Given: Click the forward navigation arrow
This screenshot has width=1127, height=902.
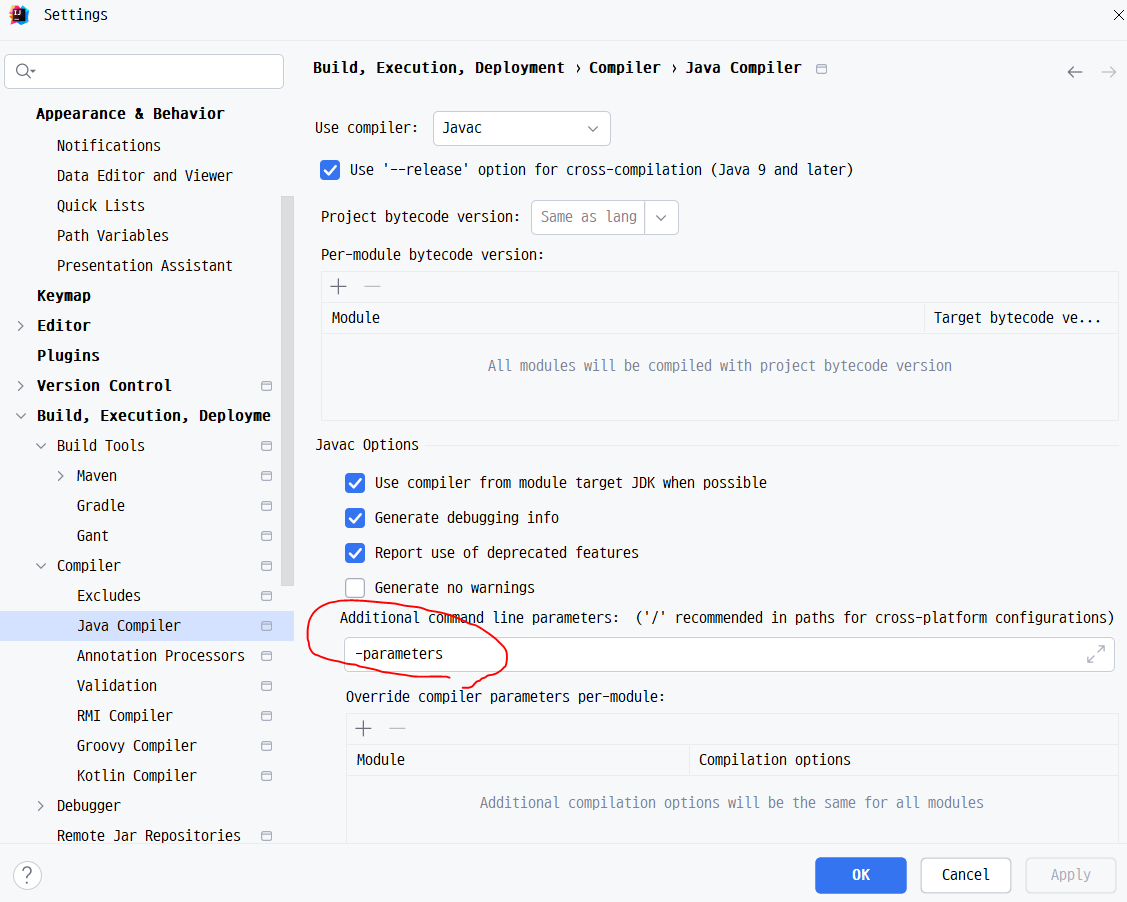Looking at the screenshot, I should coord(1109,72).
